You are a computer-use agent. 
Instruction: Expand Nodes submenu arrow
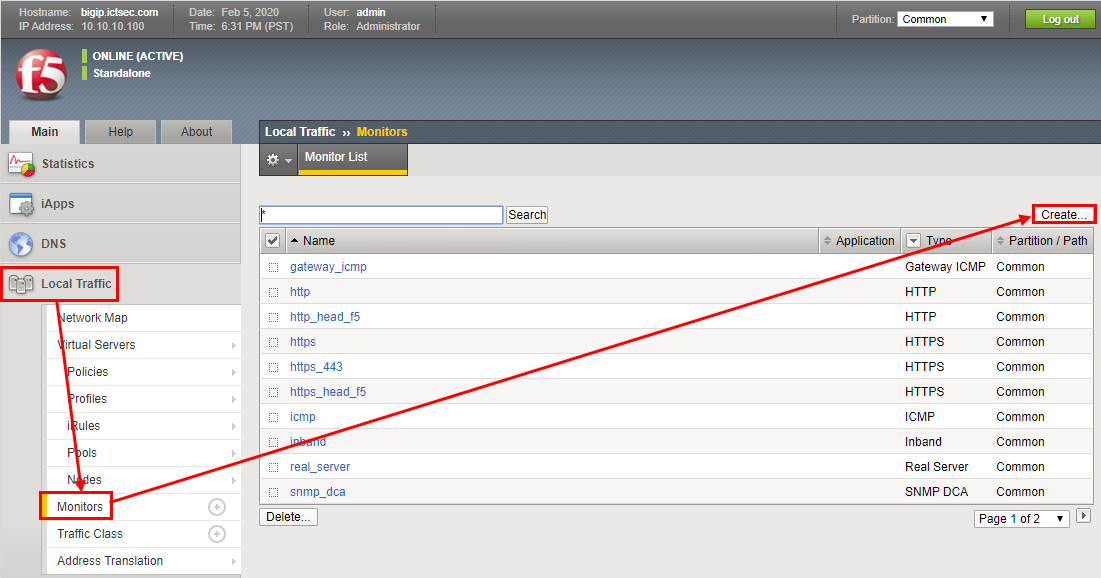coord(233,480)
